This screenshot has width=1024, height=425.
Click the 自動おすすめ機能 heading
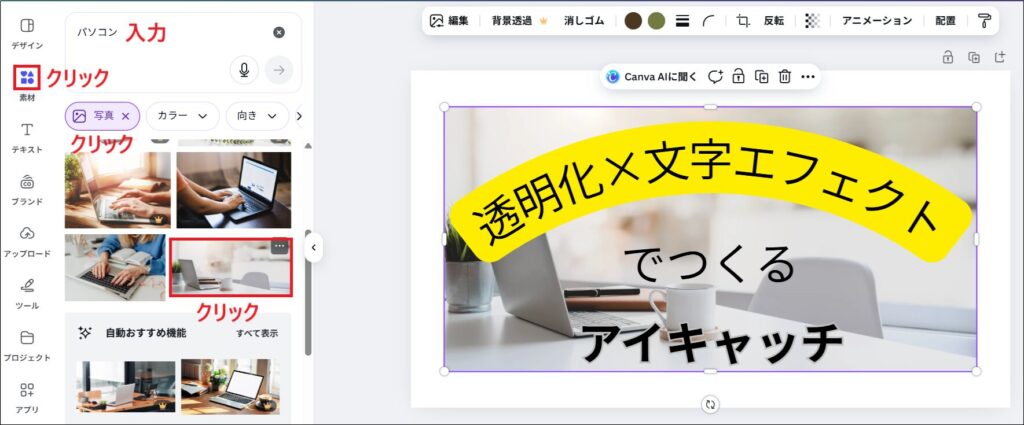coord(146,333)
